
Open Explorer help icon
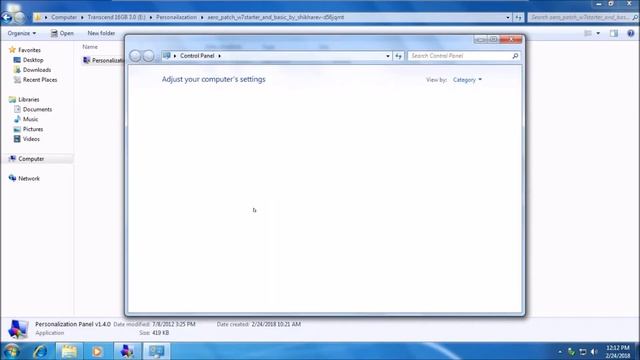point(631,33)
